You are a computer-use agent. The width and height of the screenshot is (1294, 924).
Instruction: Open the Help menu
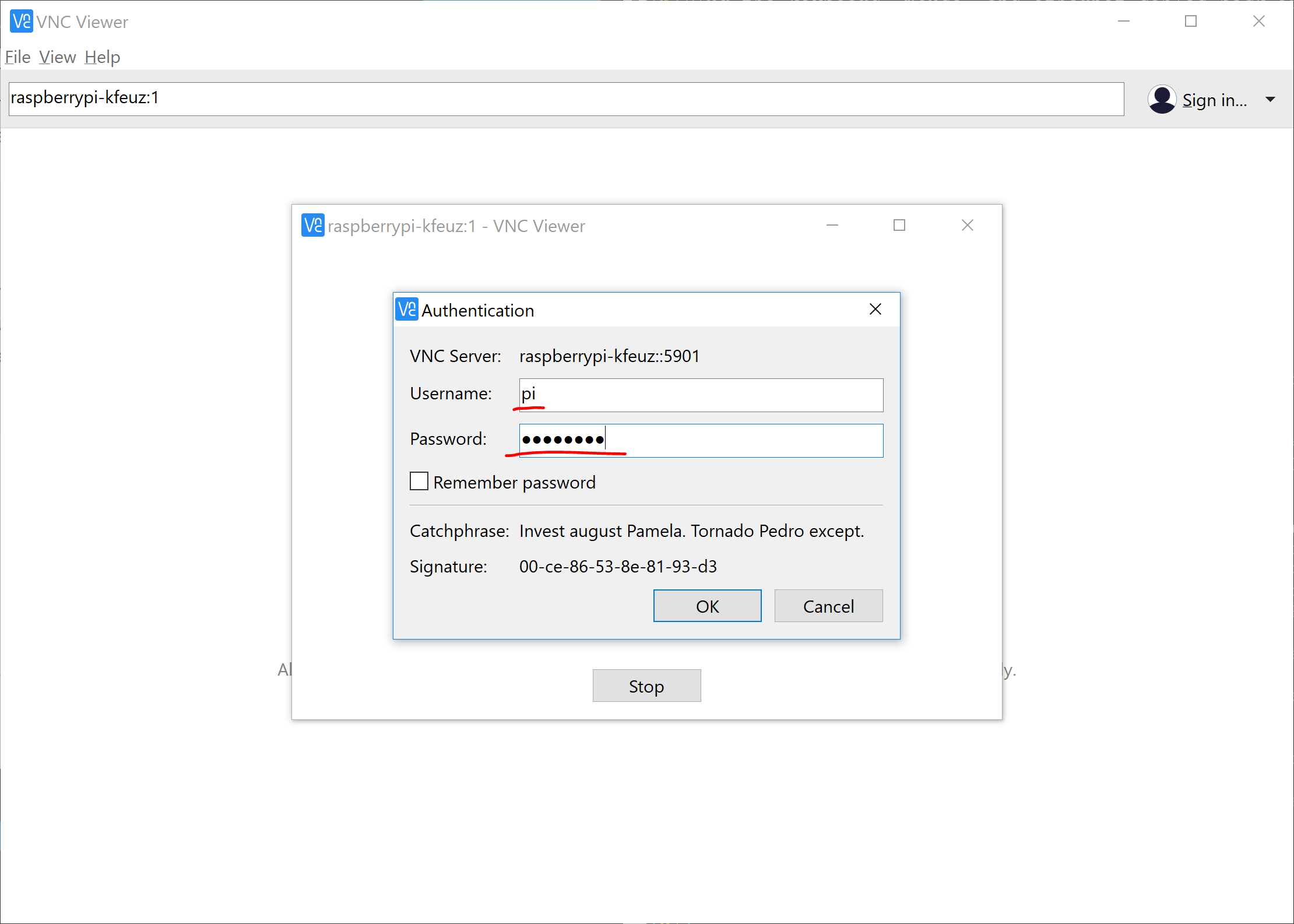[x=103, y=57]
